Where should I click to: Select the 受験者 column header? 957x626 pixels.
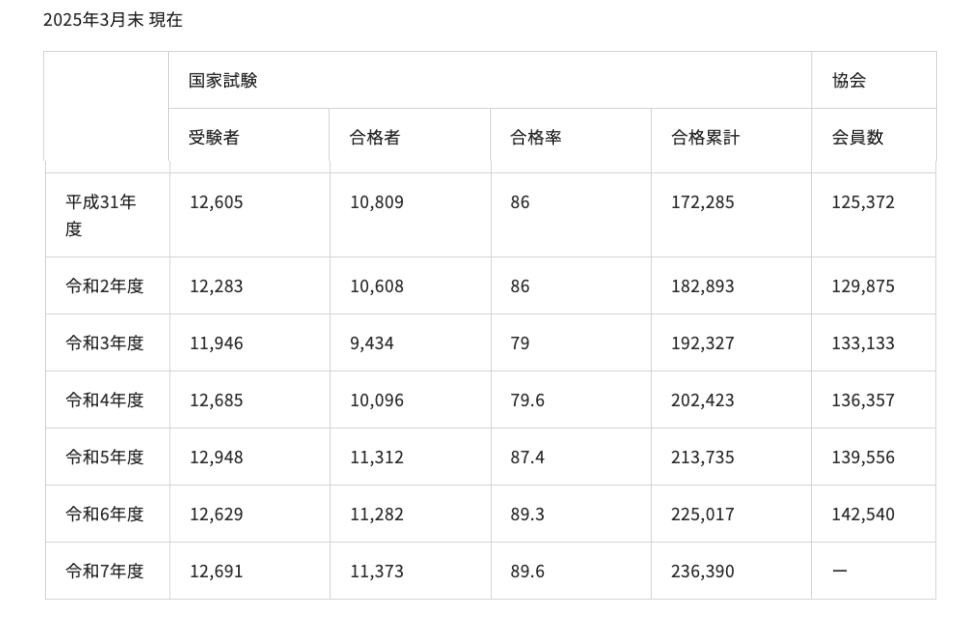tap(214, 138)
